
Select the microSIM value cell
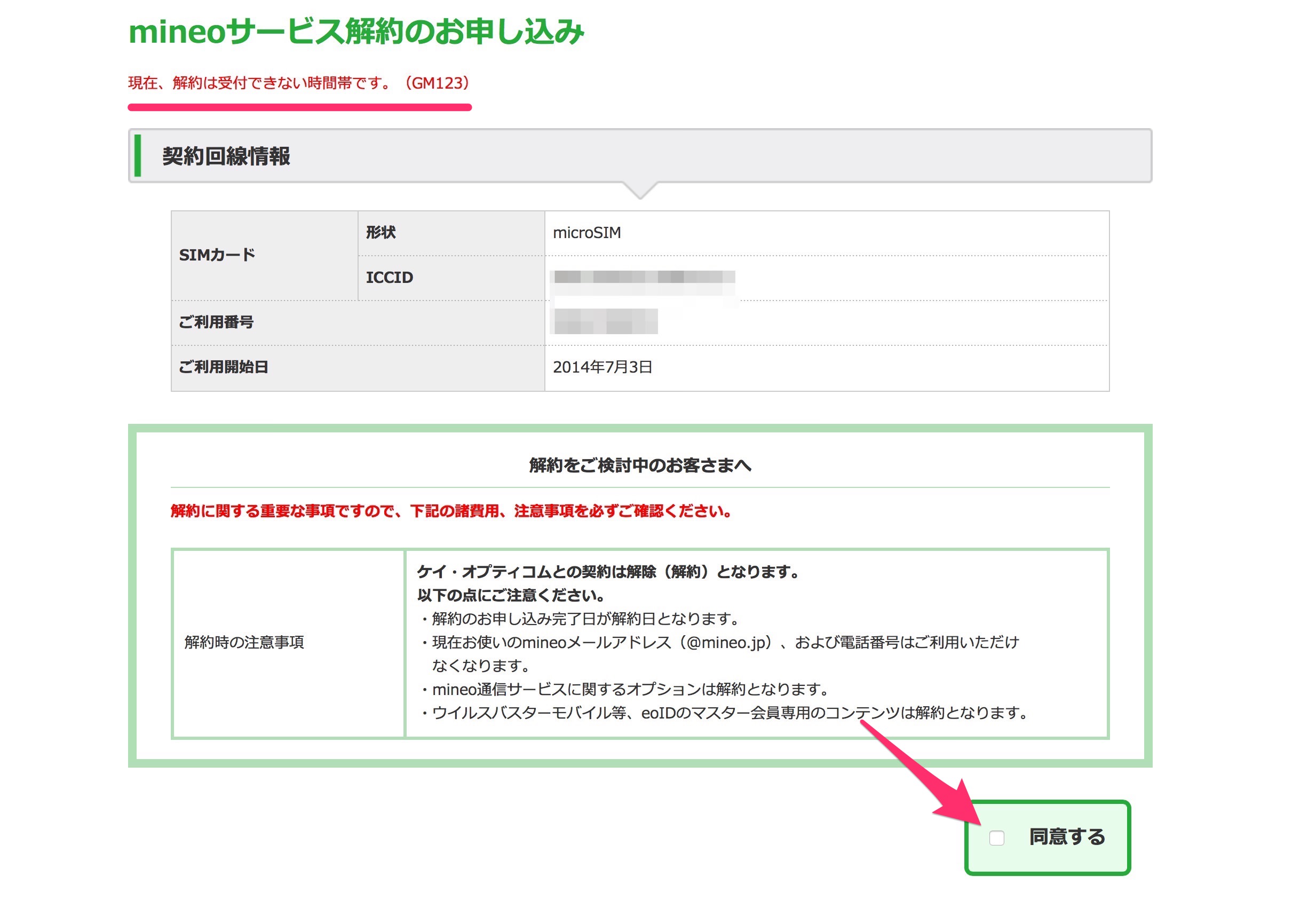[x=826, y=233]
